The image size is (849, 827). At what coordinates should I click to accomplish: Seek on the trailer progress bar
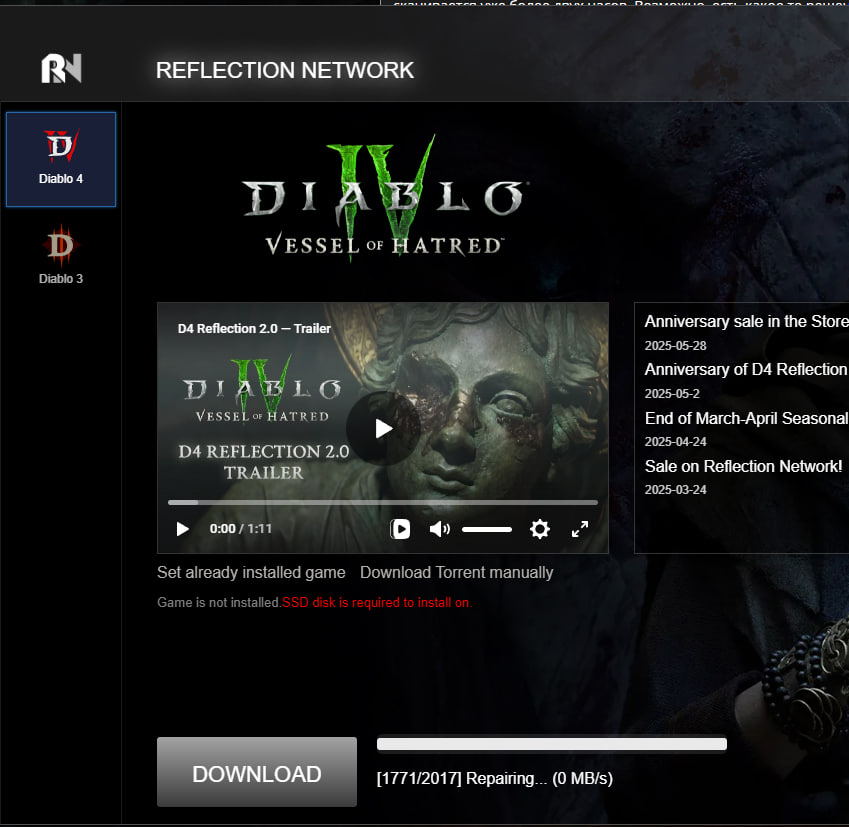coord(383,503)
